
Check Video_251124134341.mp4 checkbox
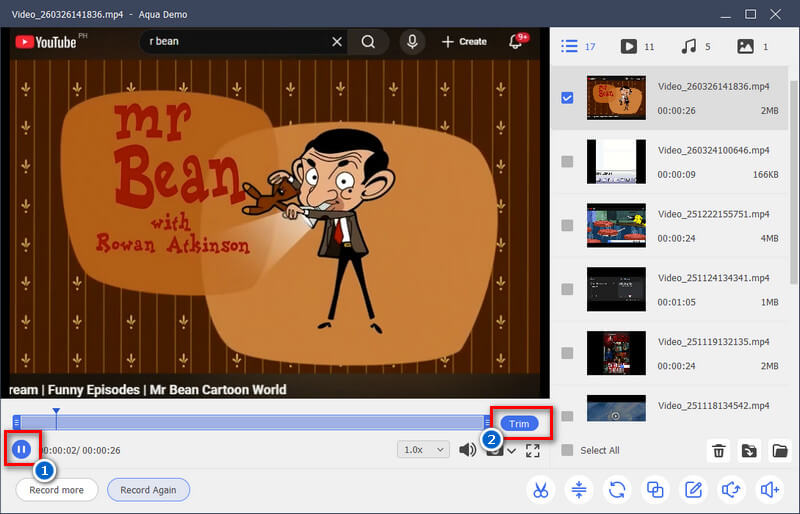567,289
